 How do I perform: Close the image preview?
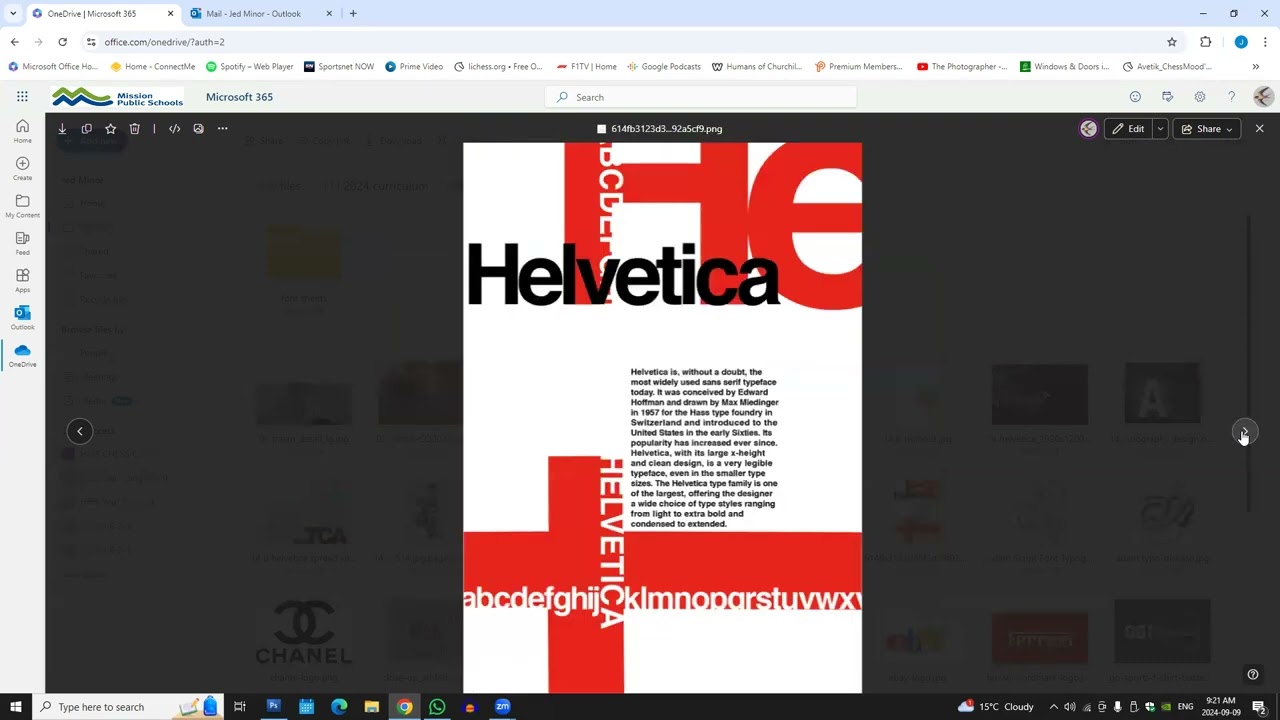pyautogui.click(x=1259, y=129)
